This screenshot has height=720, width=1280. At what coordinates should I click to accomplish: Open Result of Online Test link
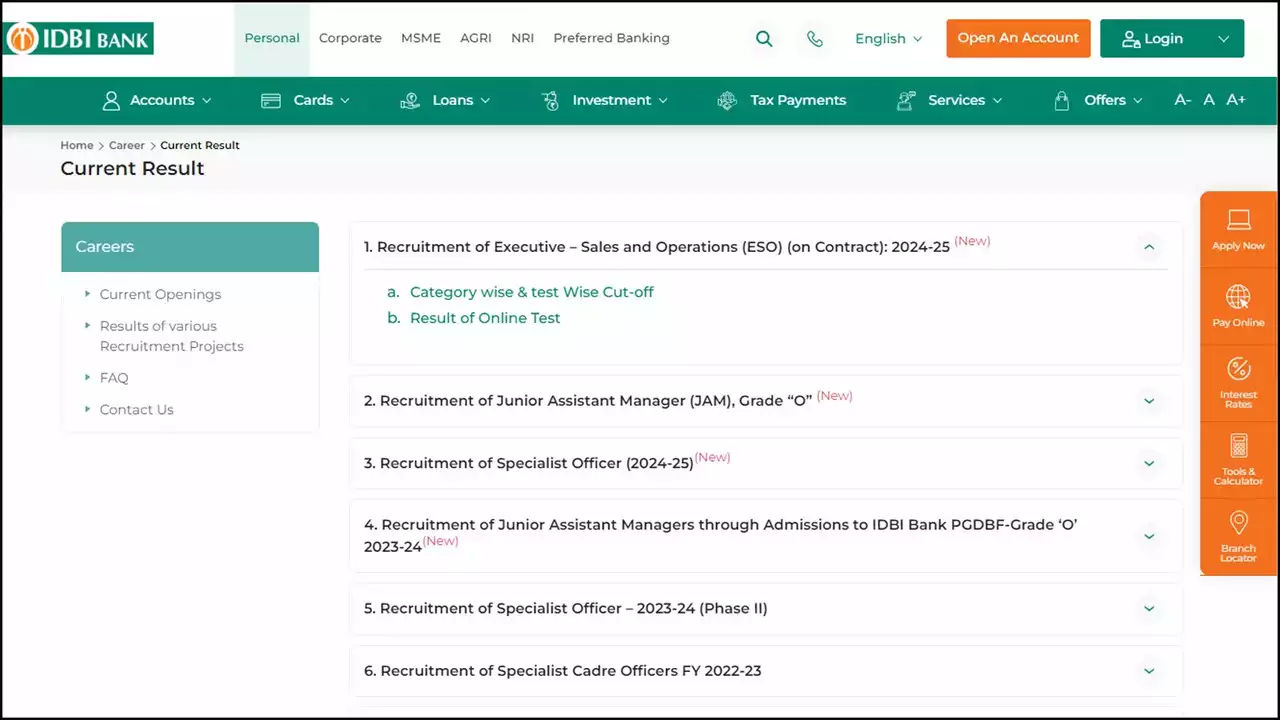tap(485, 318)
